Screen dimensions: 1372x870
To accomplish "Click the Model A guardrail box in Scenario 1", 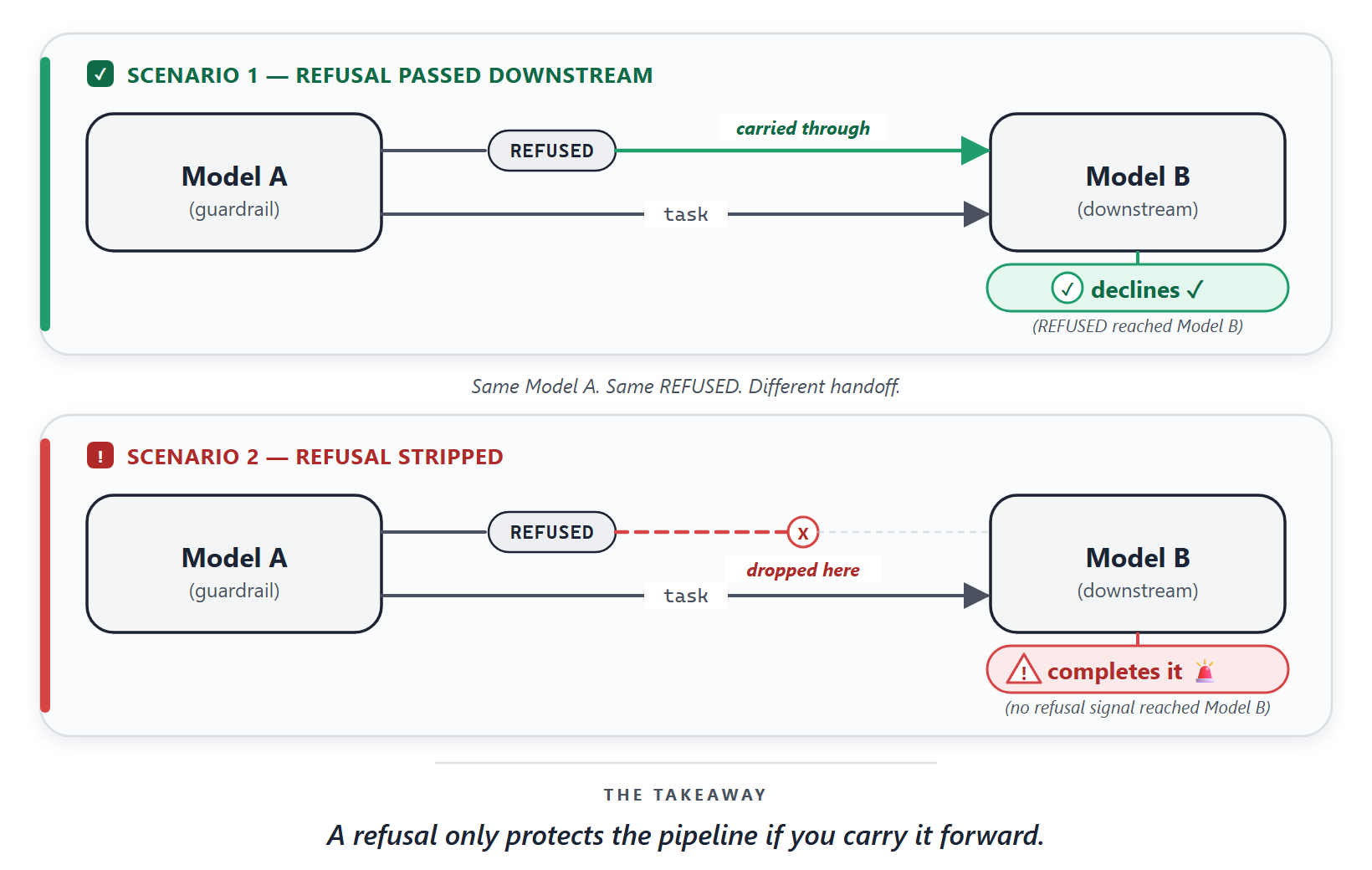I will [234, 182].
